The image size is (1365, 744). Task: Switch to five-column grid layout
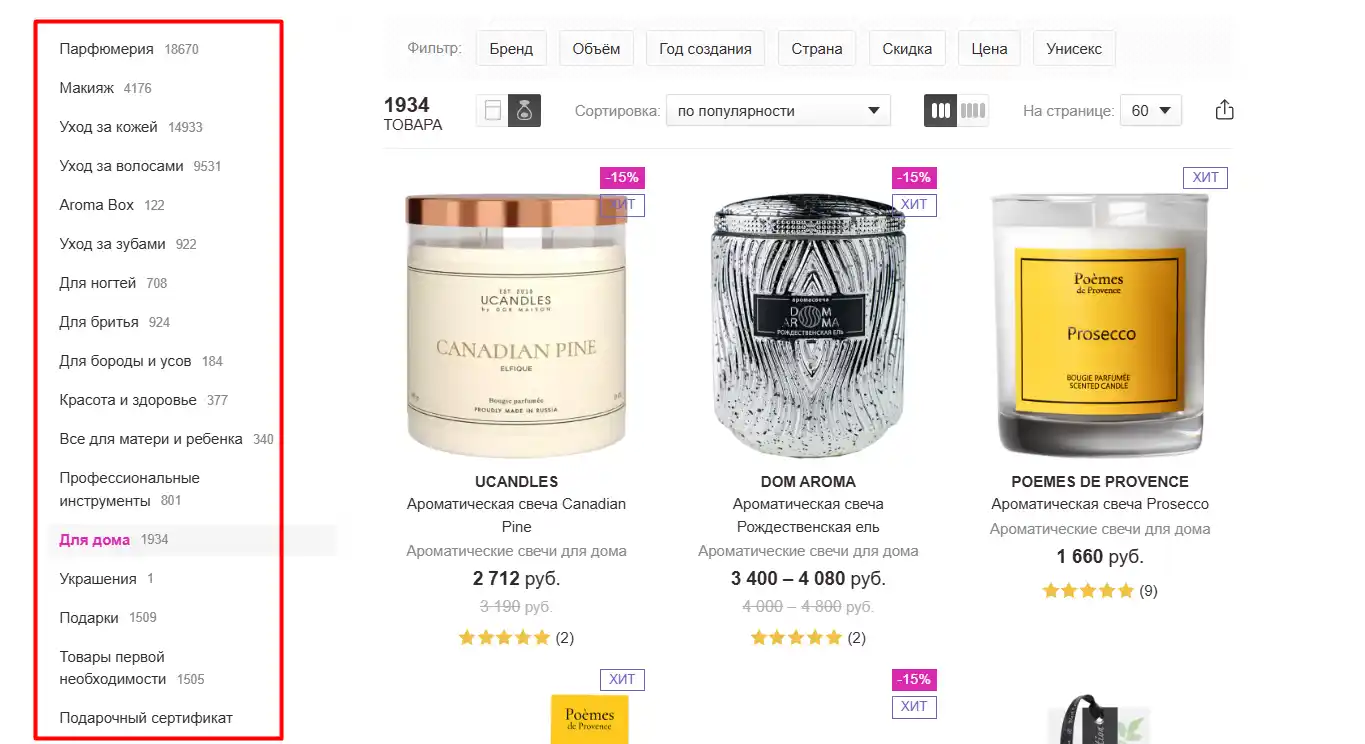pos(973,110)
